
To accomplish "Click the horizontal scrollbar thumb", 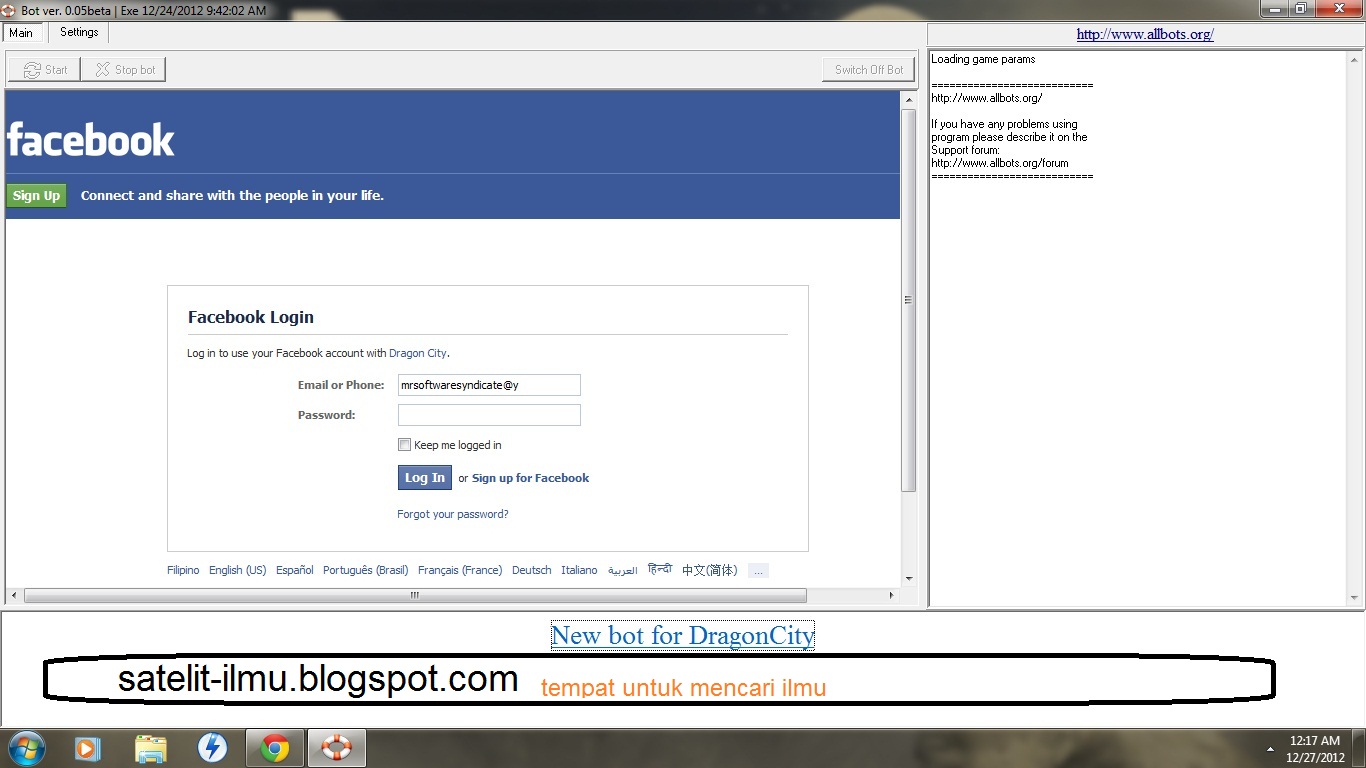I will pyautogui.click(x=415, y=595).
